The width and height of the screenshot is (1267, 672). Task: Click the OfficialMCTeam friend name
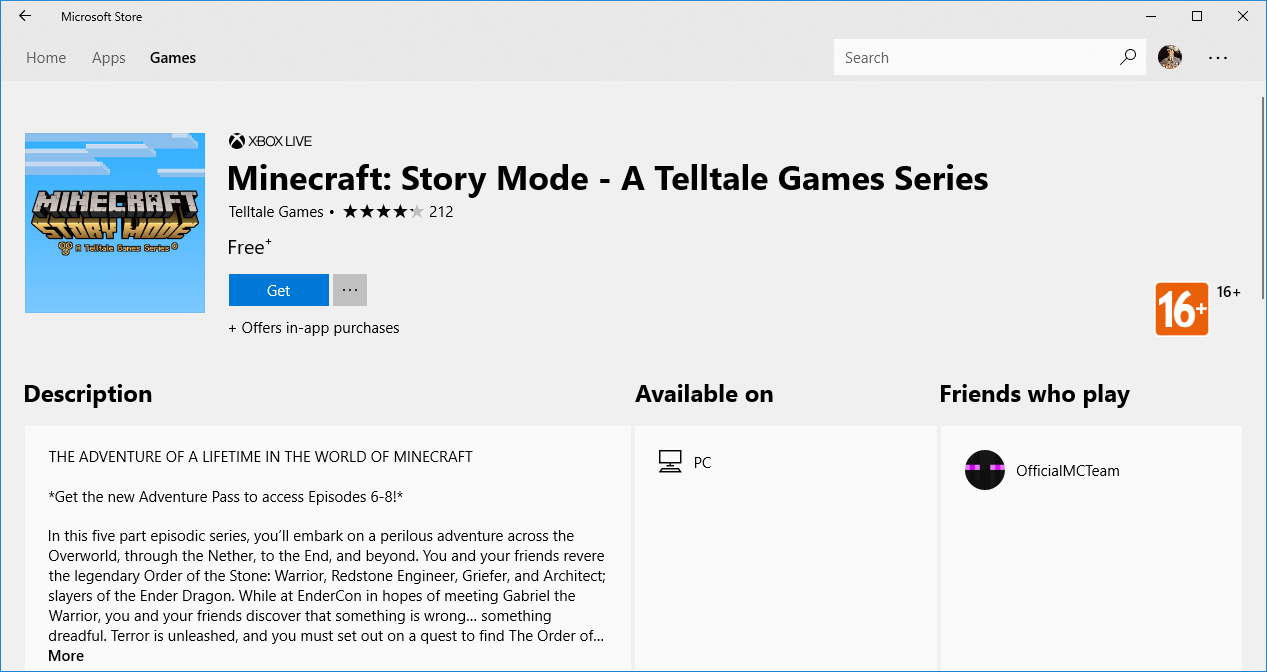tap(1067, 471)
